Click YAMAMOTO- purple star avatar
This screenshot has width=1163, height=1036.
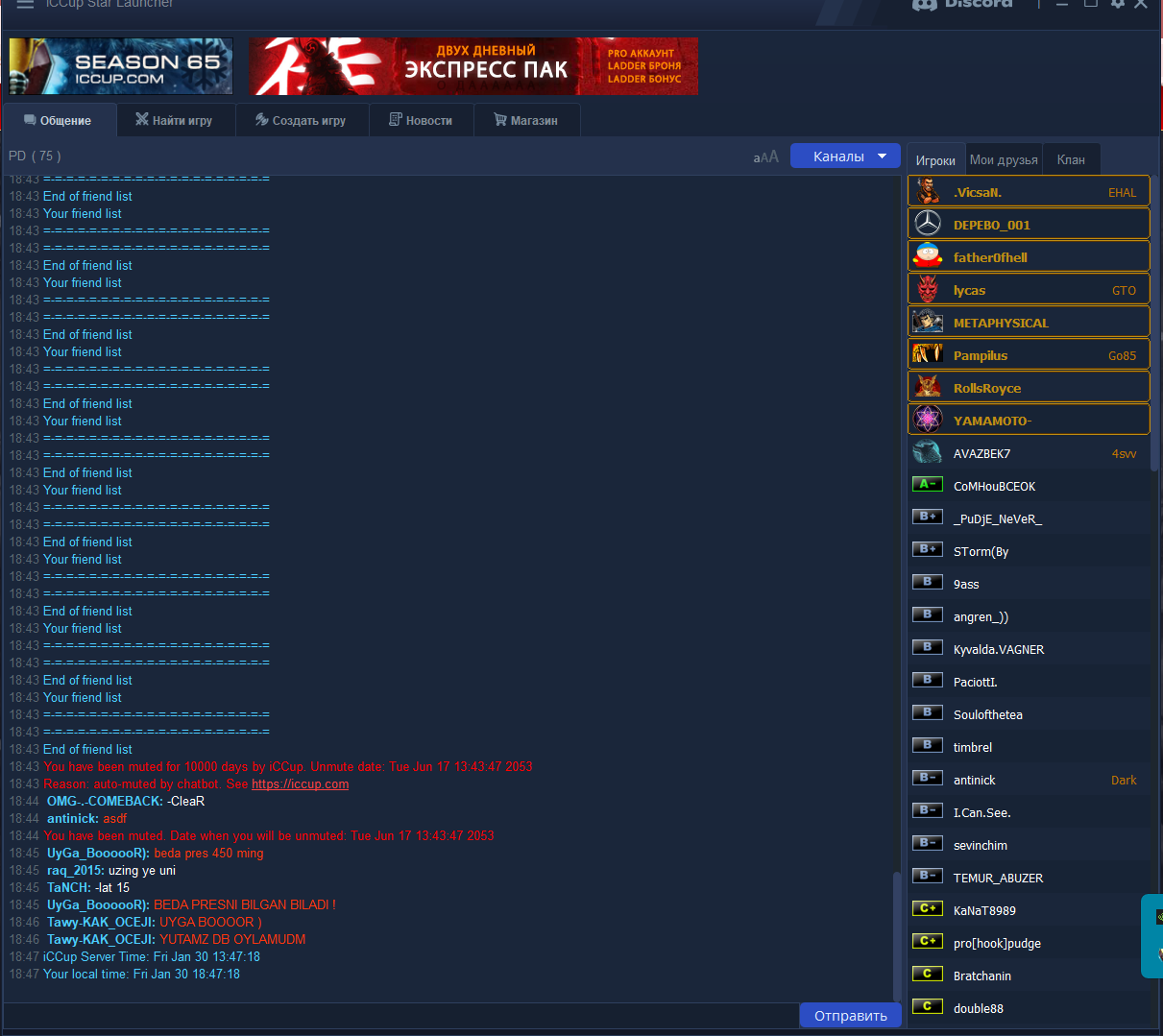coord(928,421)
